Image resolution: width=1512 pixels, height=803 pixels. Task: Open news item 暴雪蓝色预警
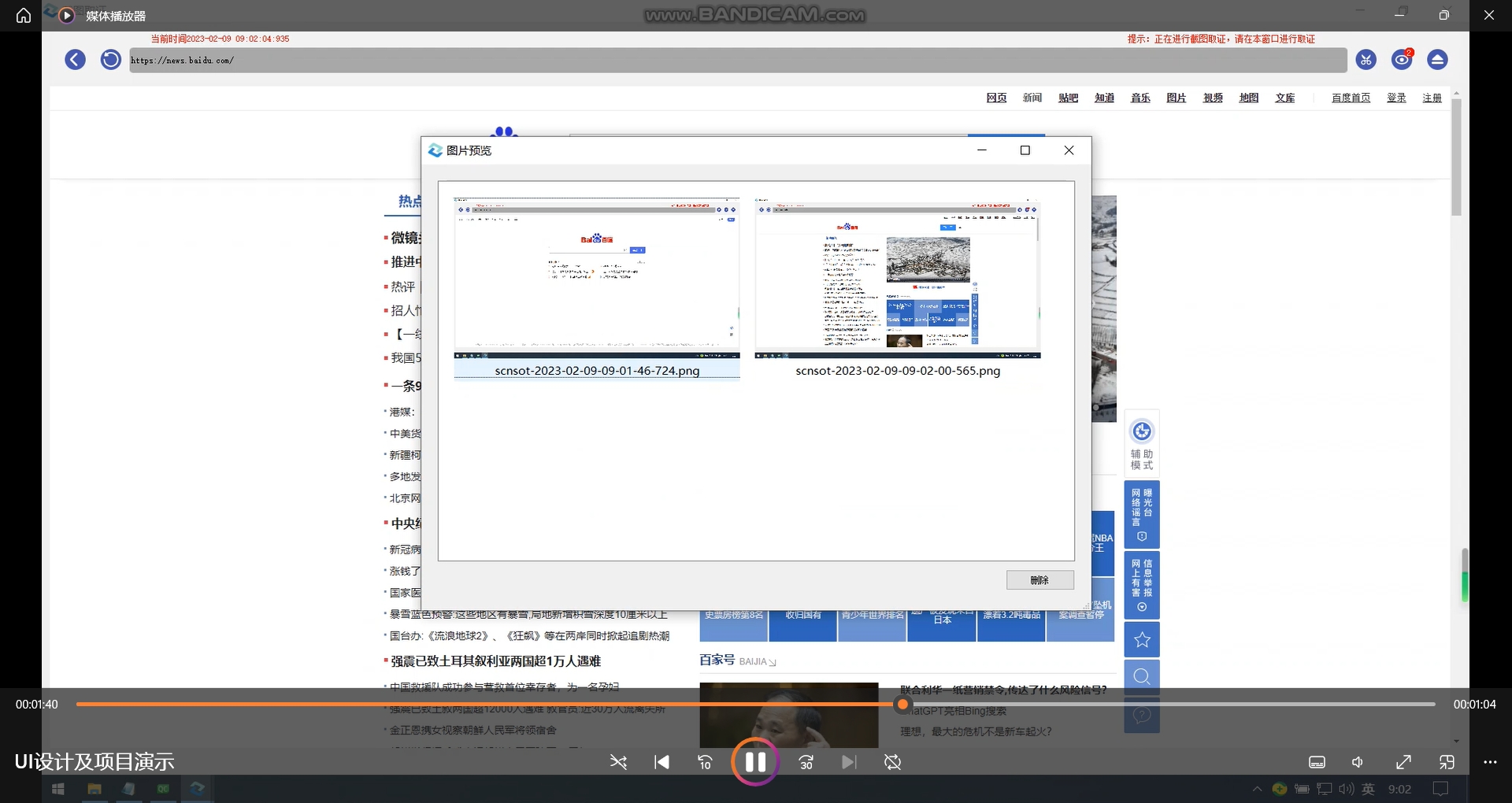(x=528, y=614)
